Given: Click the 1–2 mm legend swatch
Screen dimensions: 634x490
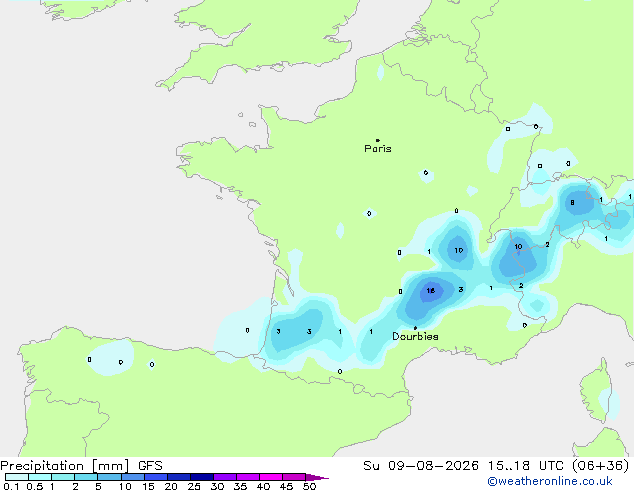Looking at the screenshot, I should click(63, 477).
